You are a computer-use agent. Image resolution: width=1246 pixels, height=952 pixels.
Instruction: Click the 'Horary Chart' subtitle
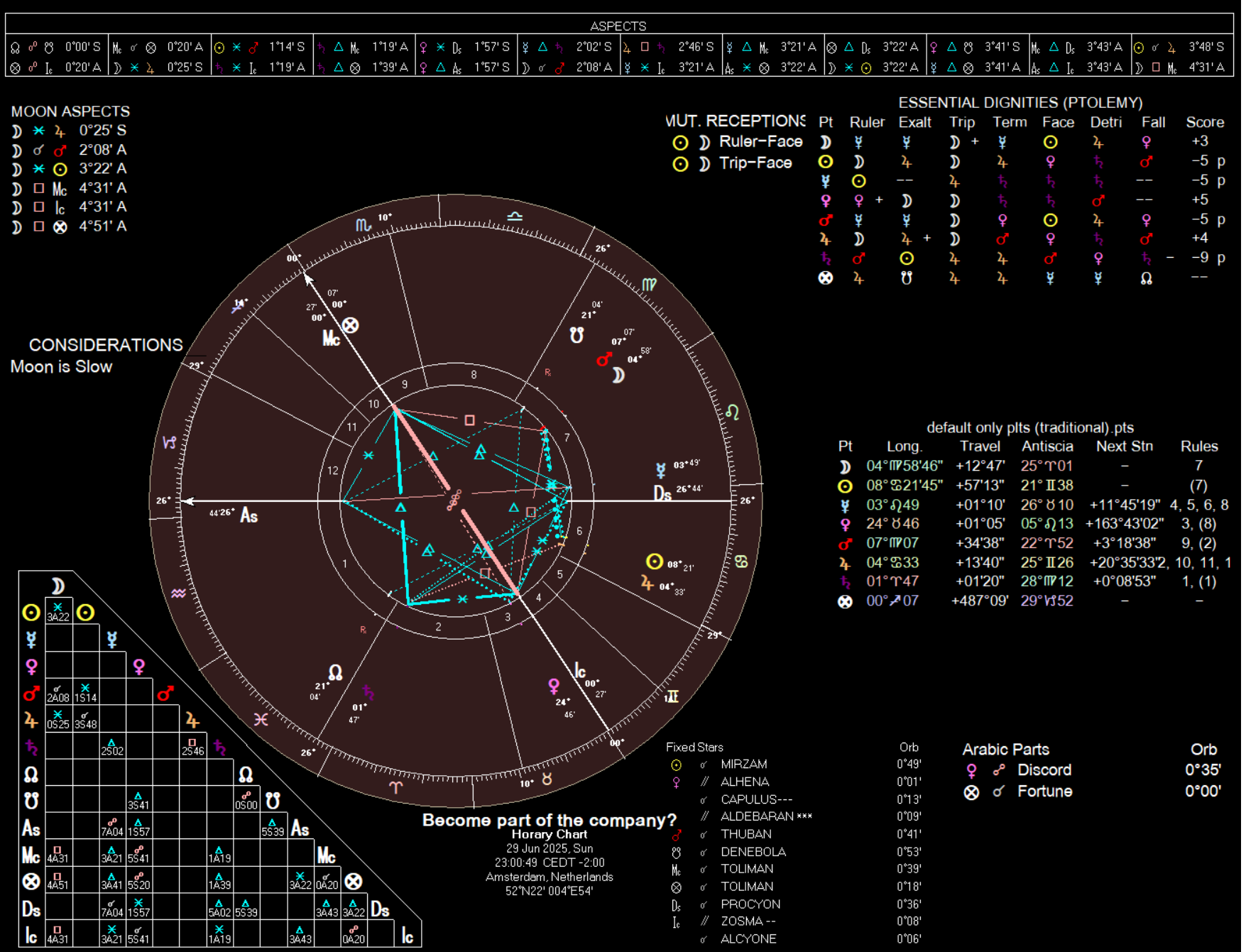coord(549,835)
